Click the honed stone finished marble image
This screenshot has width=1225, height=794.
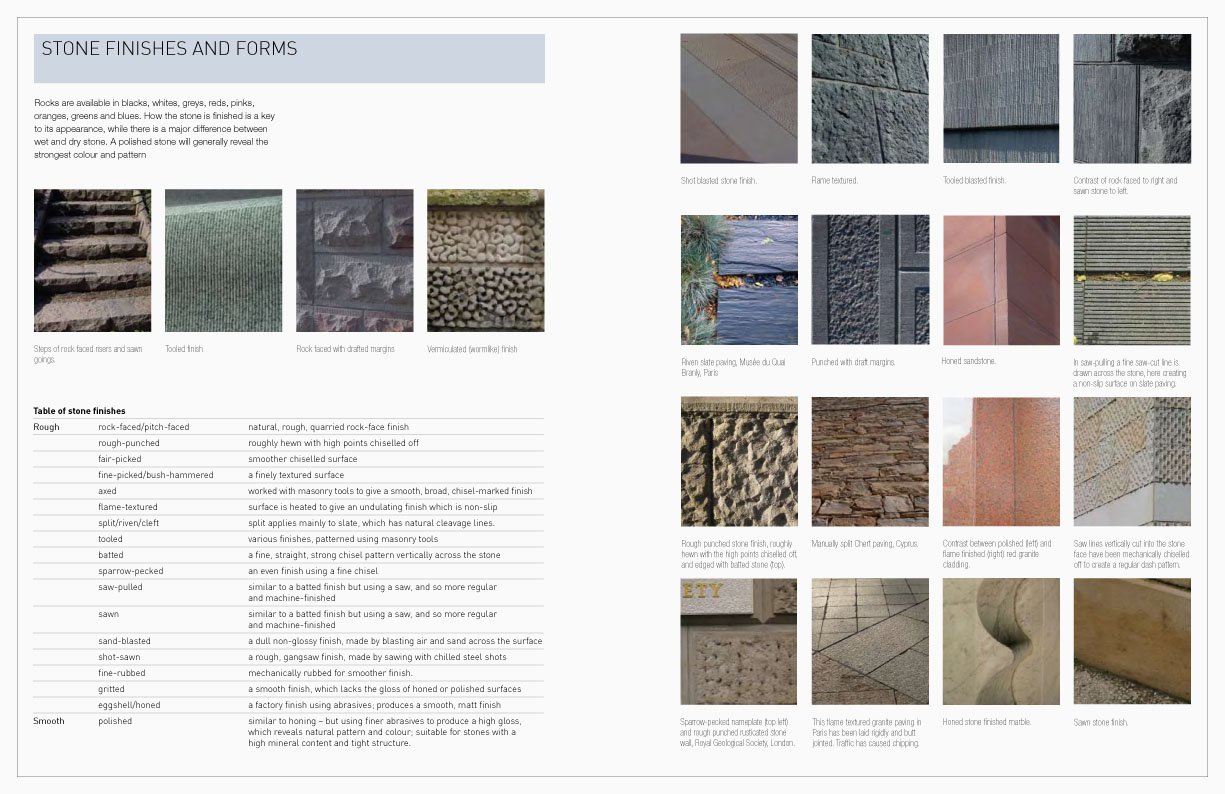coord(1000,641)
